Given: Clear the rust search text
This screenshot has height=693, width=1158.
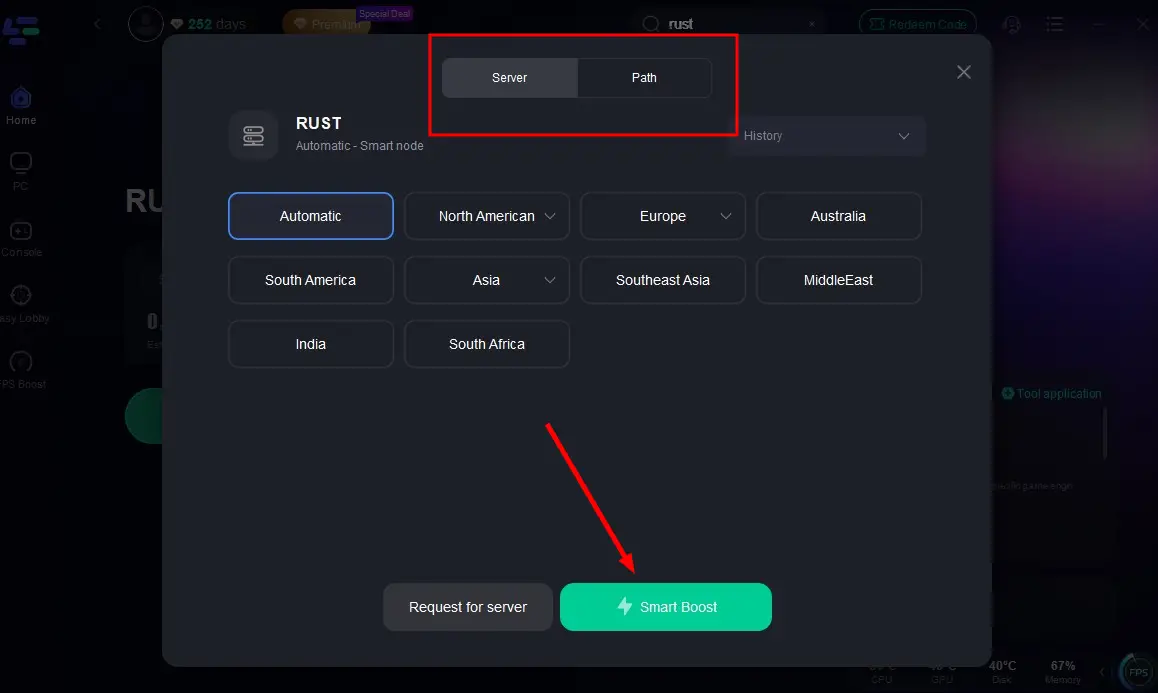Looking at the screenshot, I should [x=812, y=24].
